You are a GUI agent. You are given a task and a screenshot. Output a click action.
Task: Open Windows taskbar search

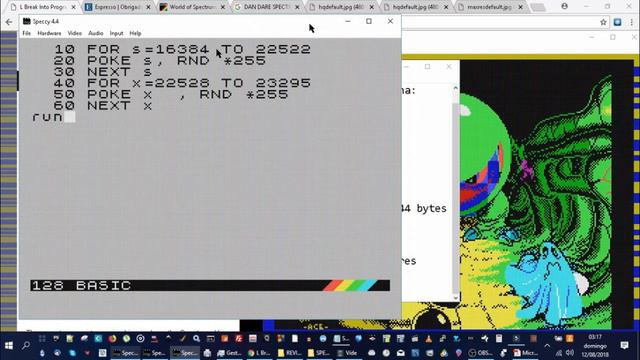pos(26,346)
